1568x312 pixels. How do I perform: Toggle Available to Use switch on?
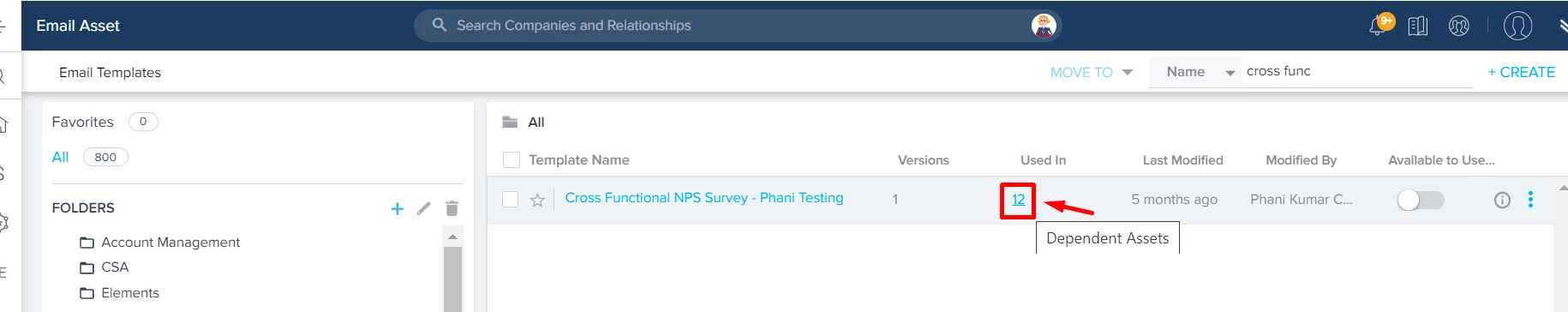coord(1421,200)
